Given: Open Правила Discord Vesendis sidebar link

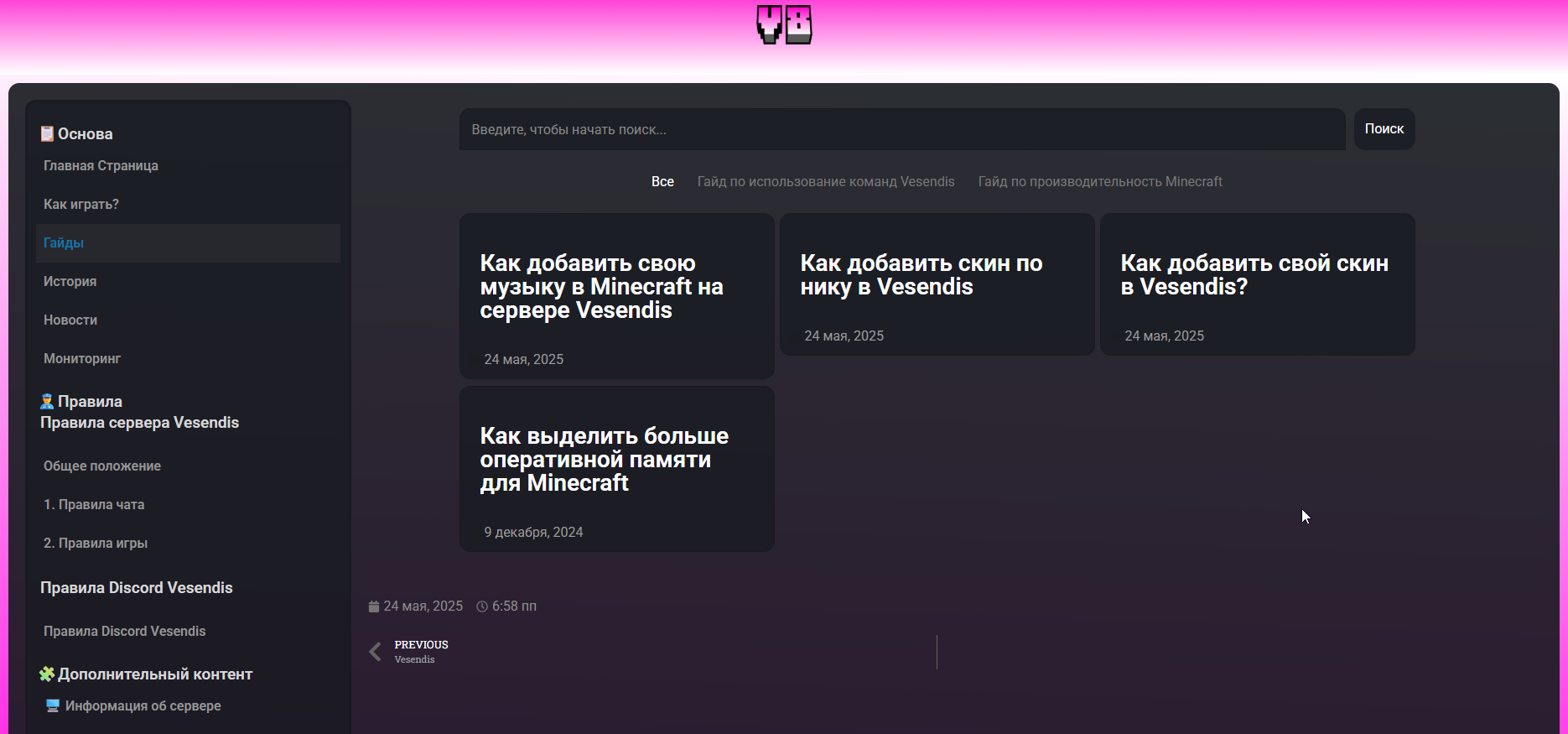Looking at the screenshot, I should (124, 632).
